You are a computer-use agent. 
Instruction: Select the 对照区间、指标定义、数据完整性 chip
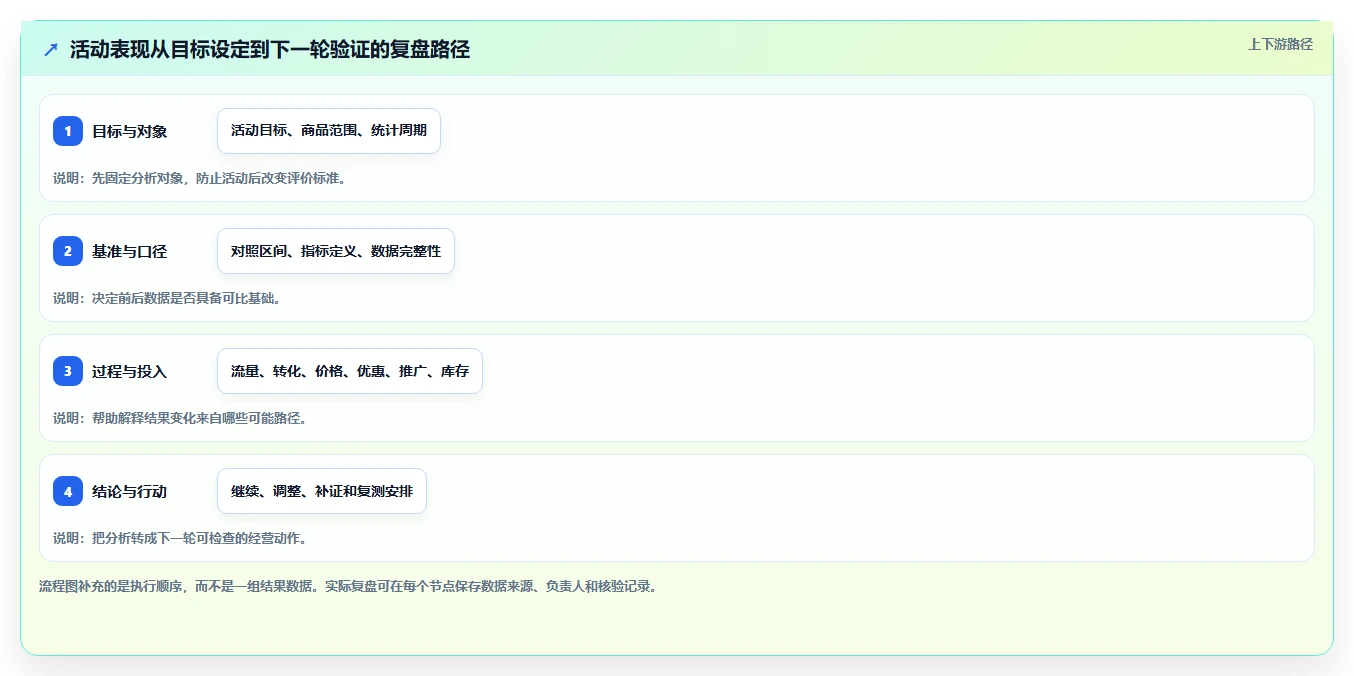(336, 251)
